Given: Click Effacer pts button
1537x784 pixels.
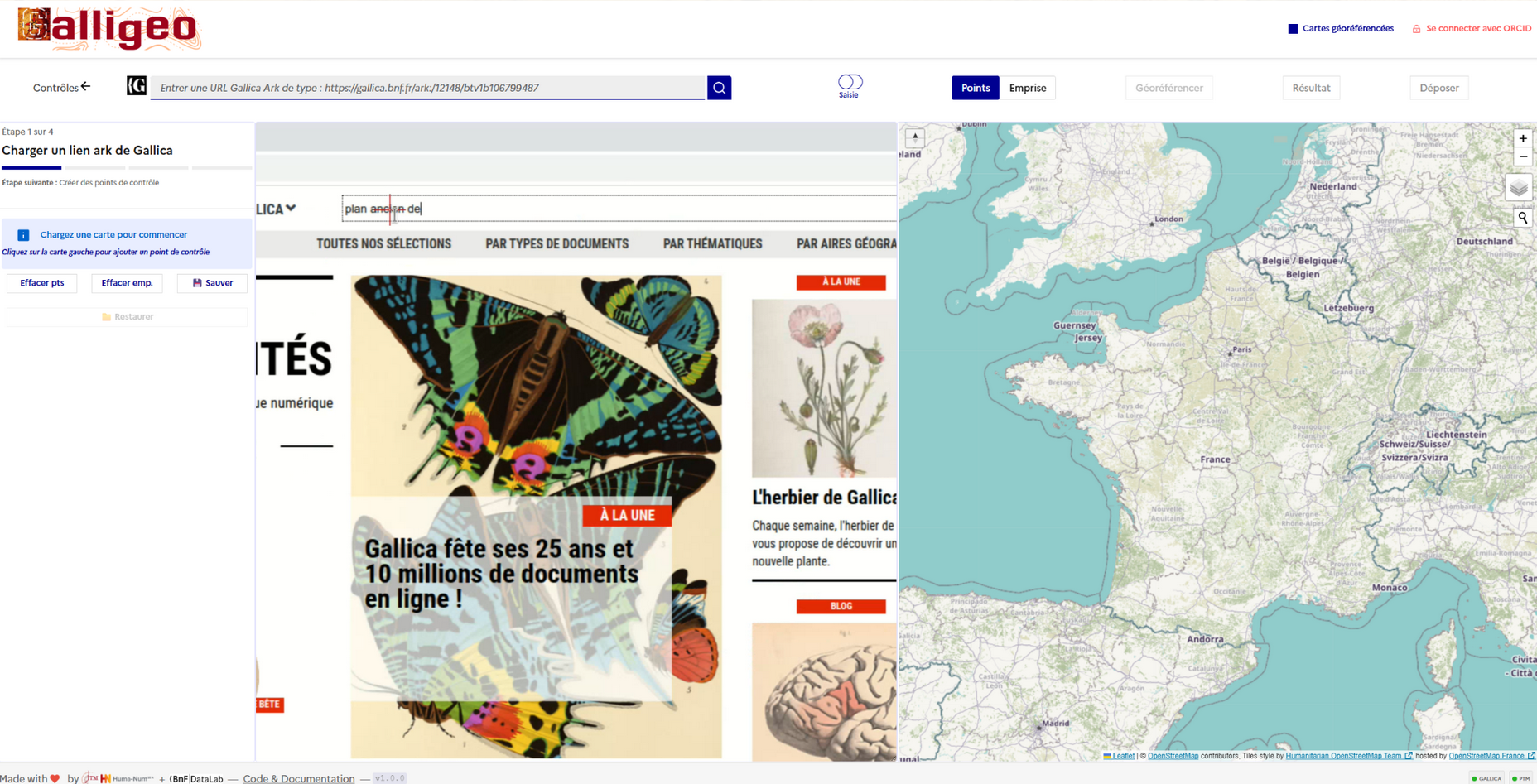Looking at the screenshot, I should pos(42,283).
